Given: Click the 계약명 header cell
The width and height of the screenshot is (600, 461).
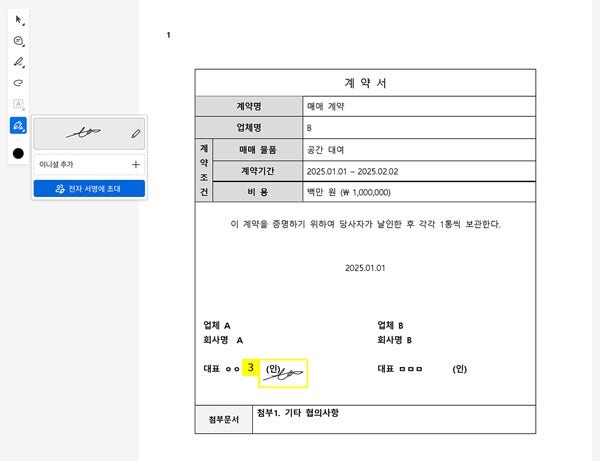Looking at the screenshot, I should (249, 107).
